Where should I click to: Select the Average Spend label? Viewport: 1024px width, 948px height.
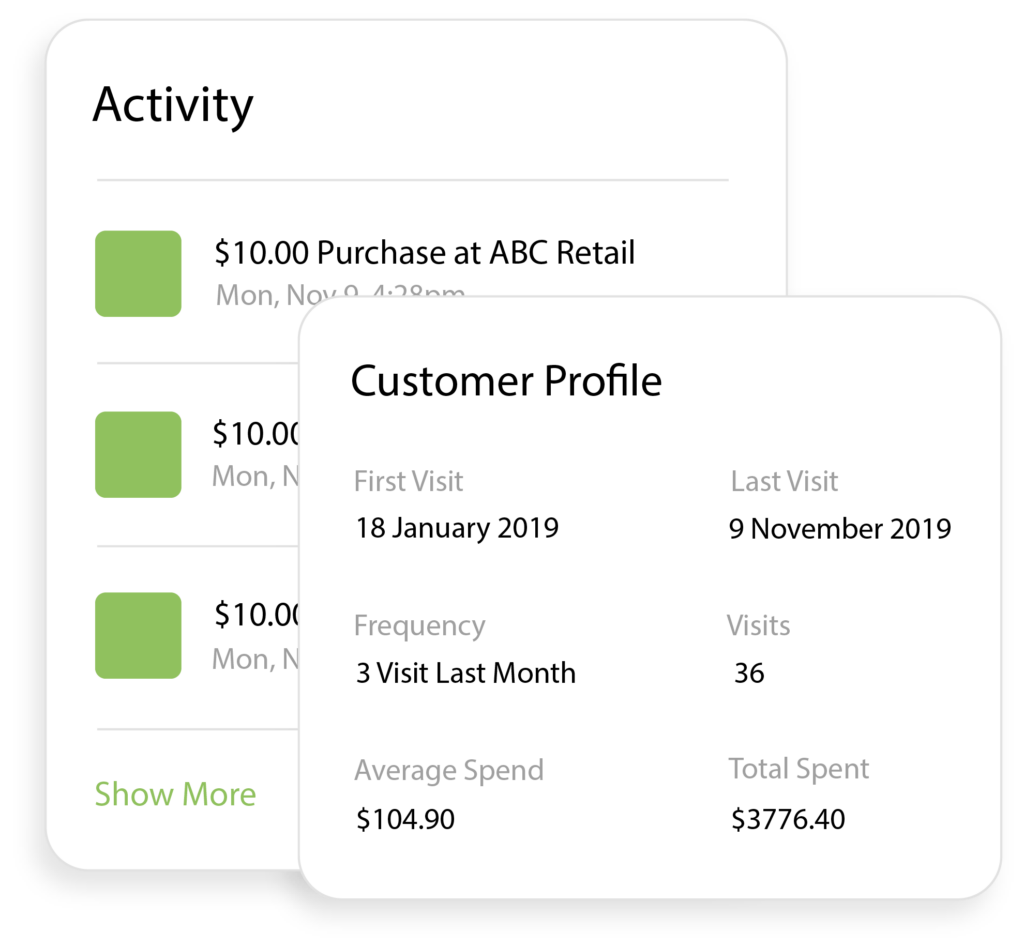[449, 771]
